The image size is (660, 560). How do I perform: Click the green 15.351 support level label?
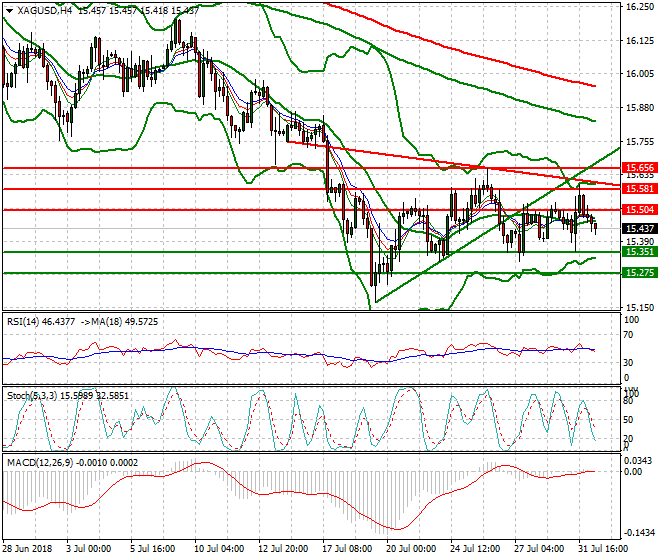[x=640, y=252]
